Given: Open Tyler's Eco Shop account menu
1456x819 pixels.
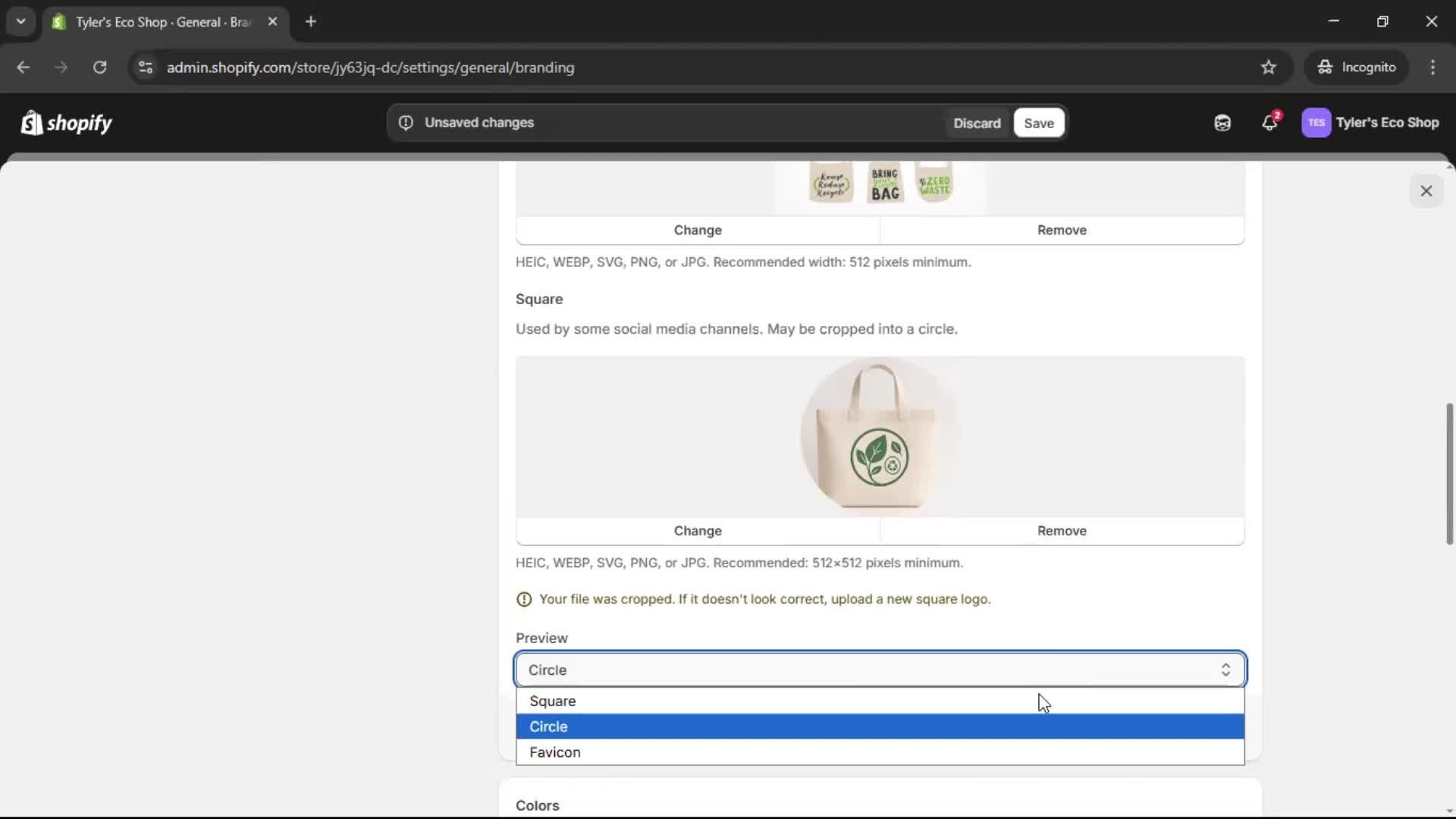Looking at the screenshot, I should (x=1370, y=123).
